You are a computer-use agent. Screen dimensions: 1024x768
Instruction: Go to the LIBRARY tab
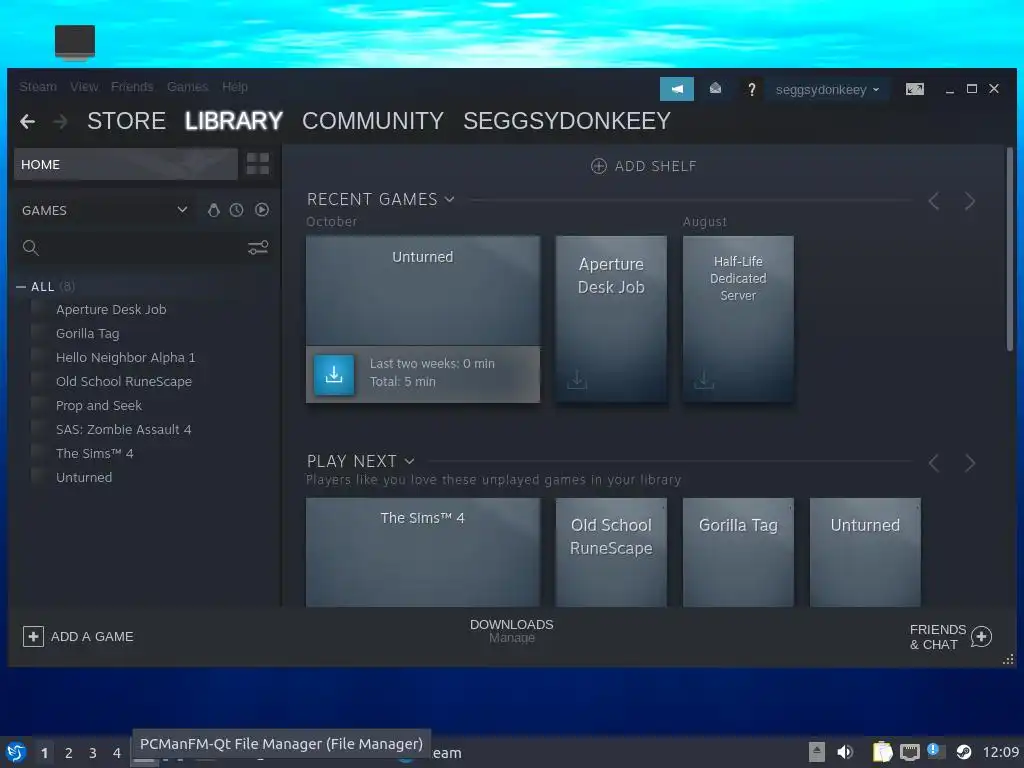[x=234, y=121]
